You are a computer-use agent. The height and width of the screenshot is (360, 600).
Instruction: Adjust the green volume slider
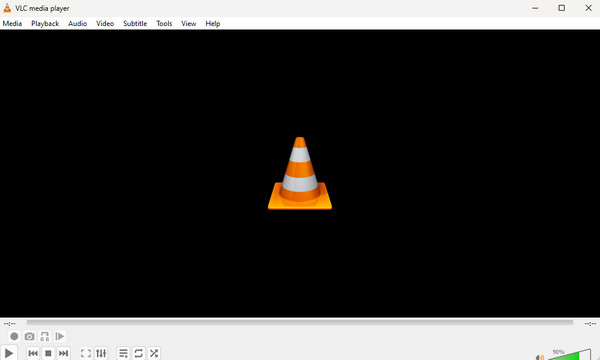pos(570,354)
